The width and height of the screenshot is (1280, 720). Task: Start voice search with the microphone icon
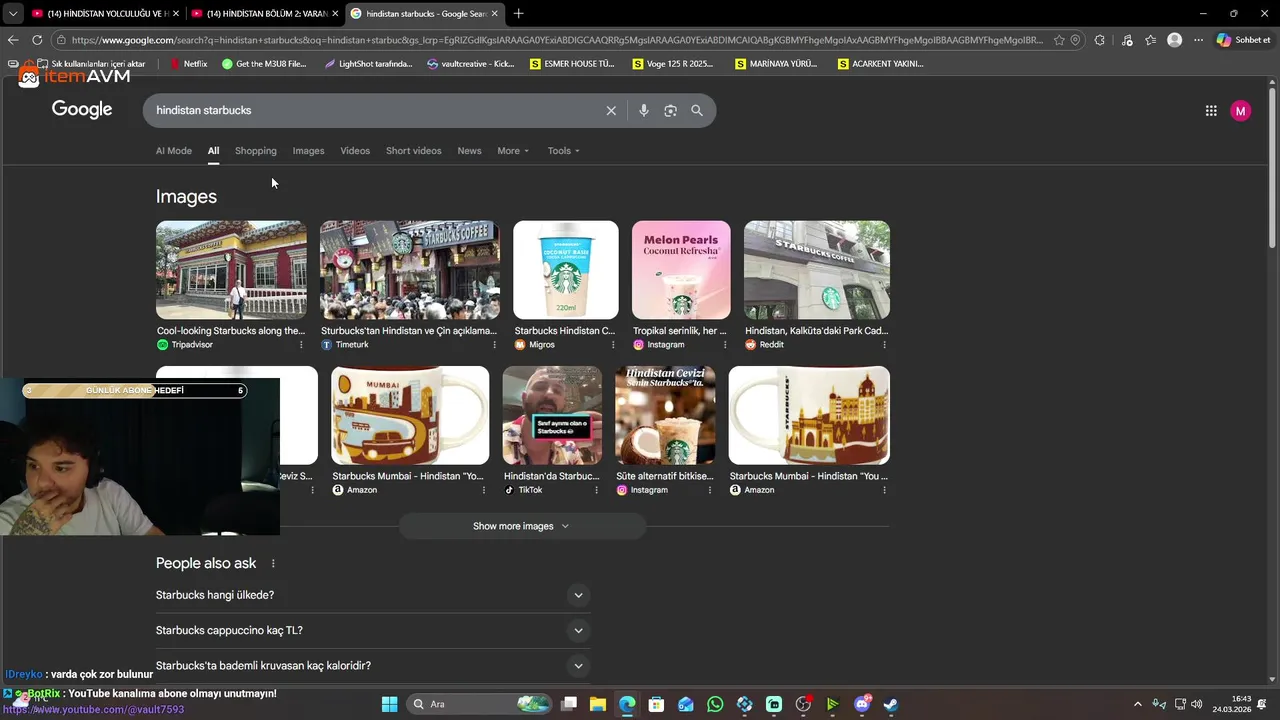pyautogui.click(x=644, y=111)
